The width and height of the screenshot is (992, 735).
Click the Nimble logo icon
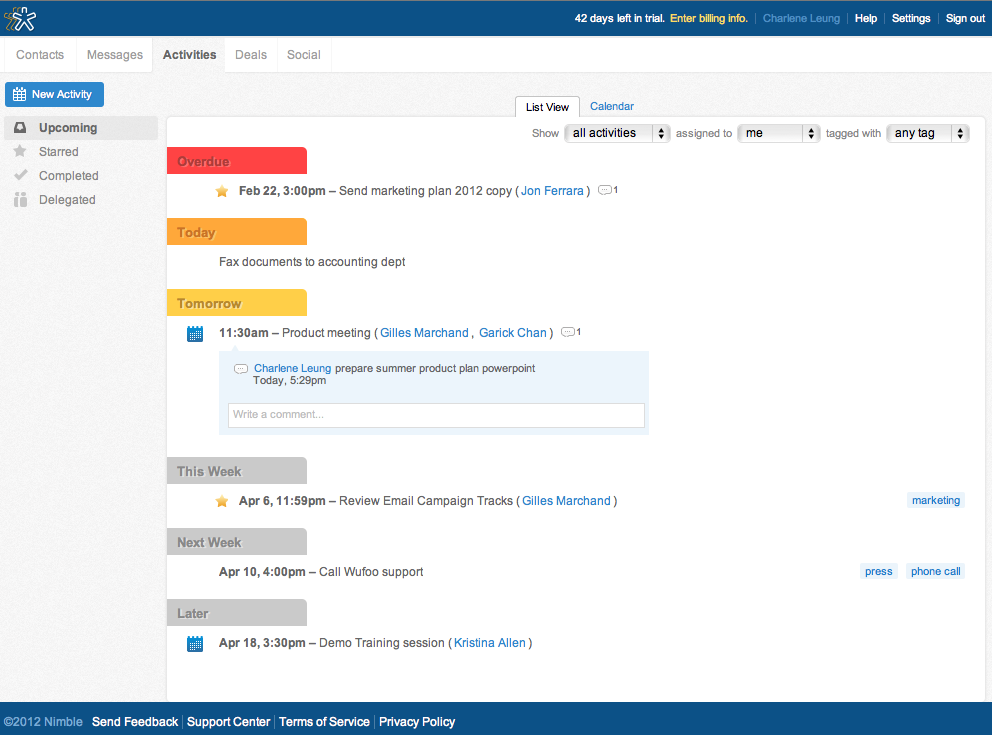(x=20, y=18)
